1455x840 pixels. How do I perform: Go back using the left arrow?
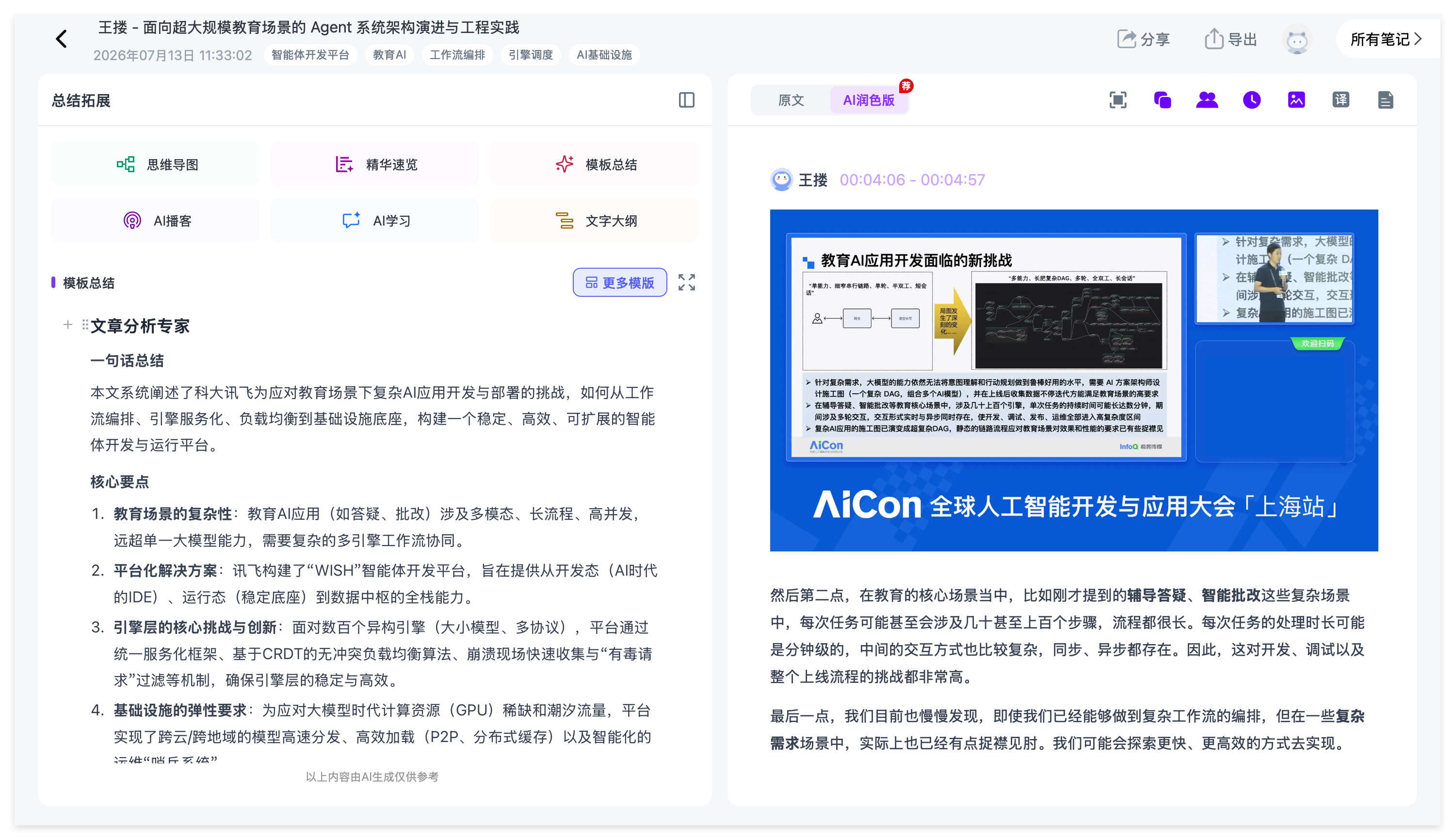click(61, 39)
